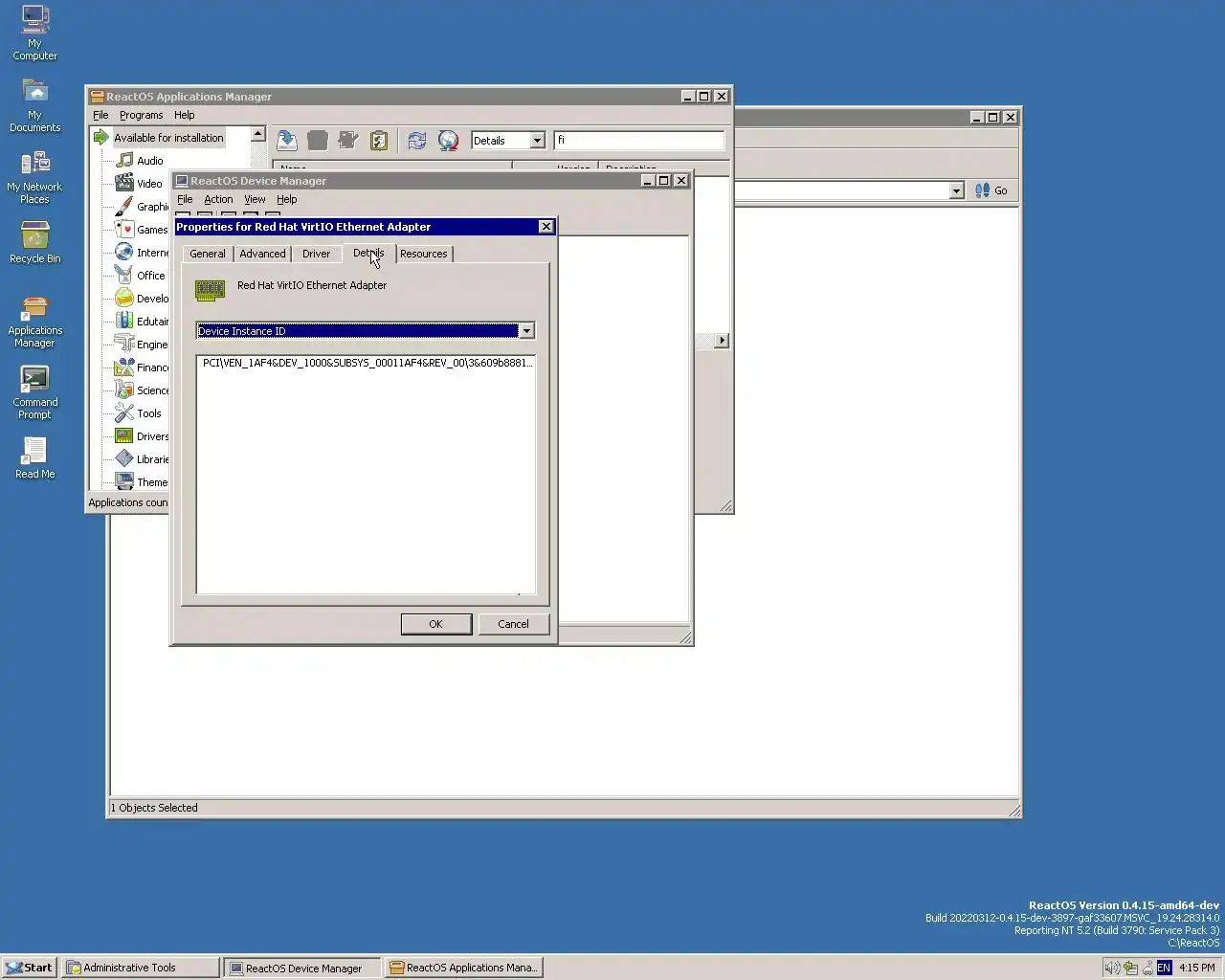Click the right scroll arrow in Applications Manager
The height and width of the screenshot is (980, 1225).
pos(722,341)
